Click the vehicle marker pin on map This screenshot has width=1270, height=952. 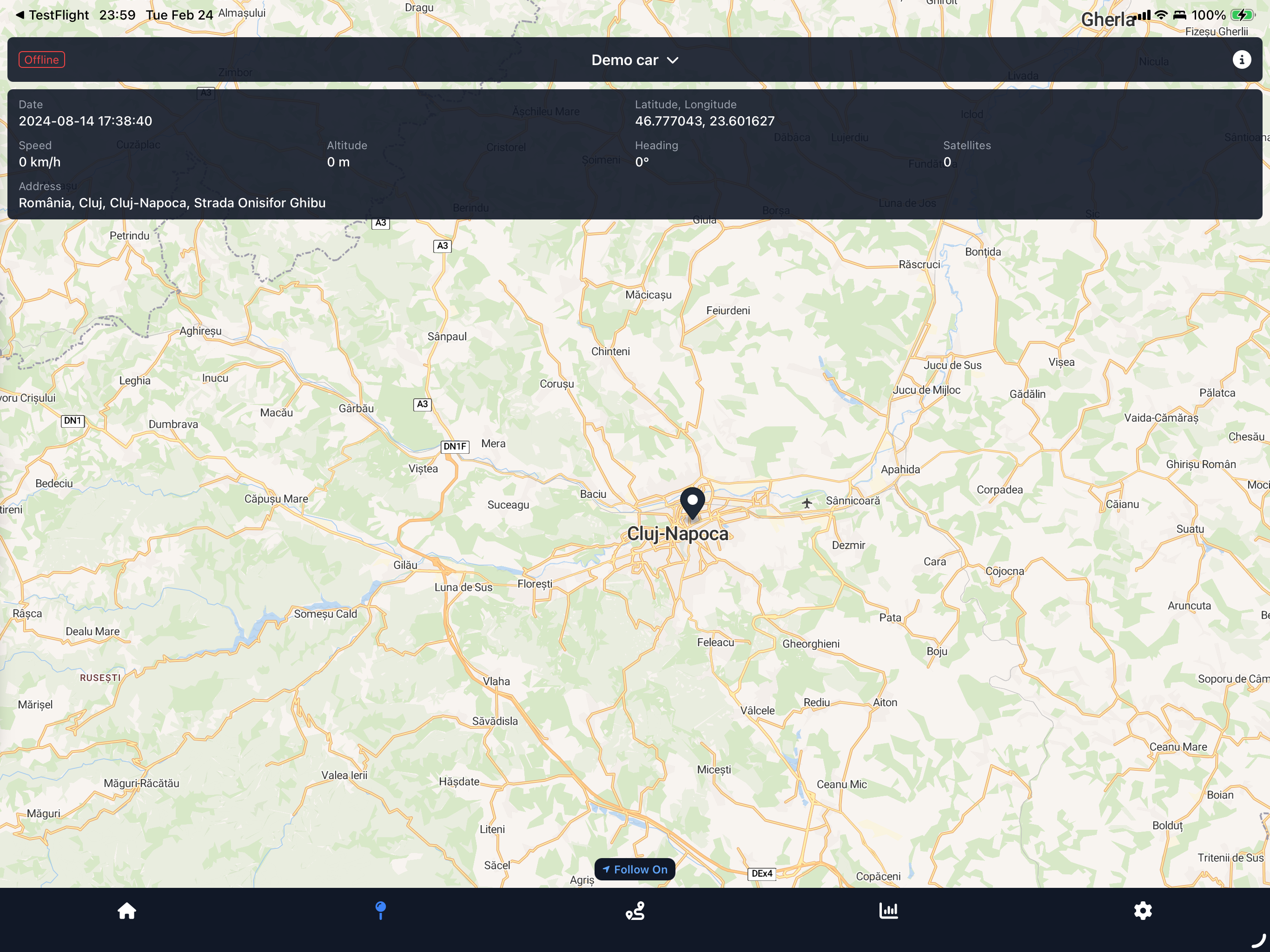[693, 503]
